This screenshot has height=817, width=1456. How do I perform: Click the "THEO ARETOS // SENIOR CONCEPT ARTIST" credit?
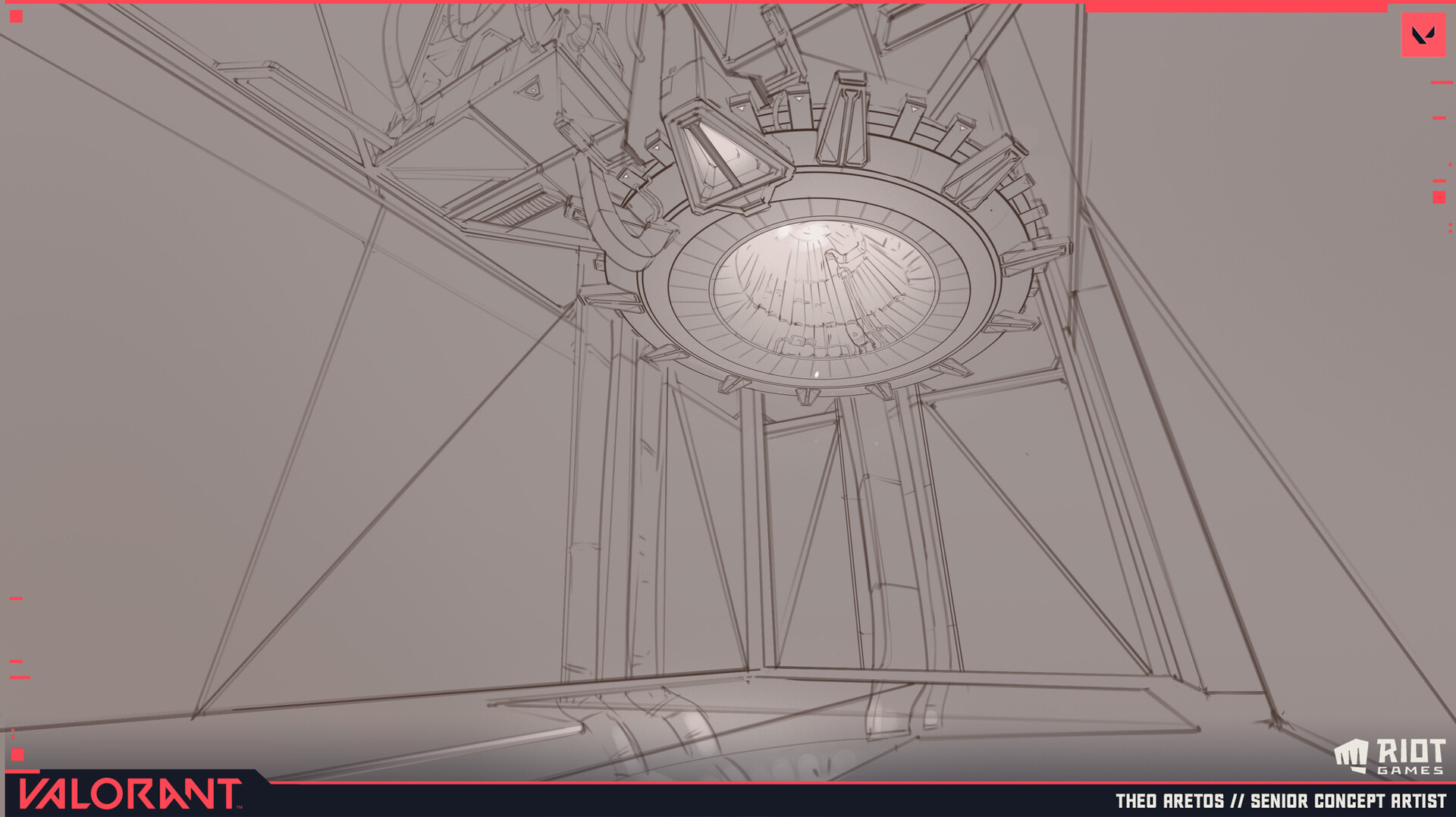click(x=1281, y=801)
